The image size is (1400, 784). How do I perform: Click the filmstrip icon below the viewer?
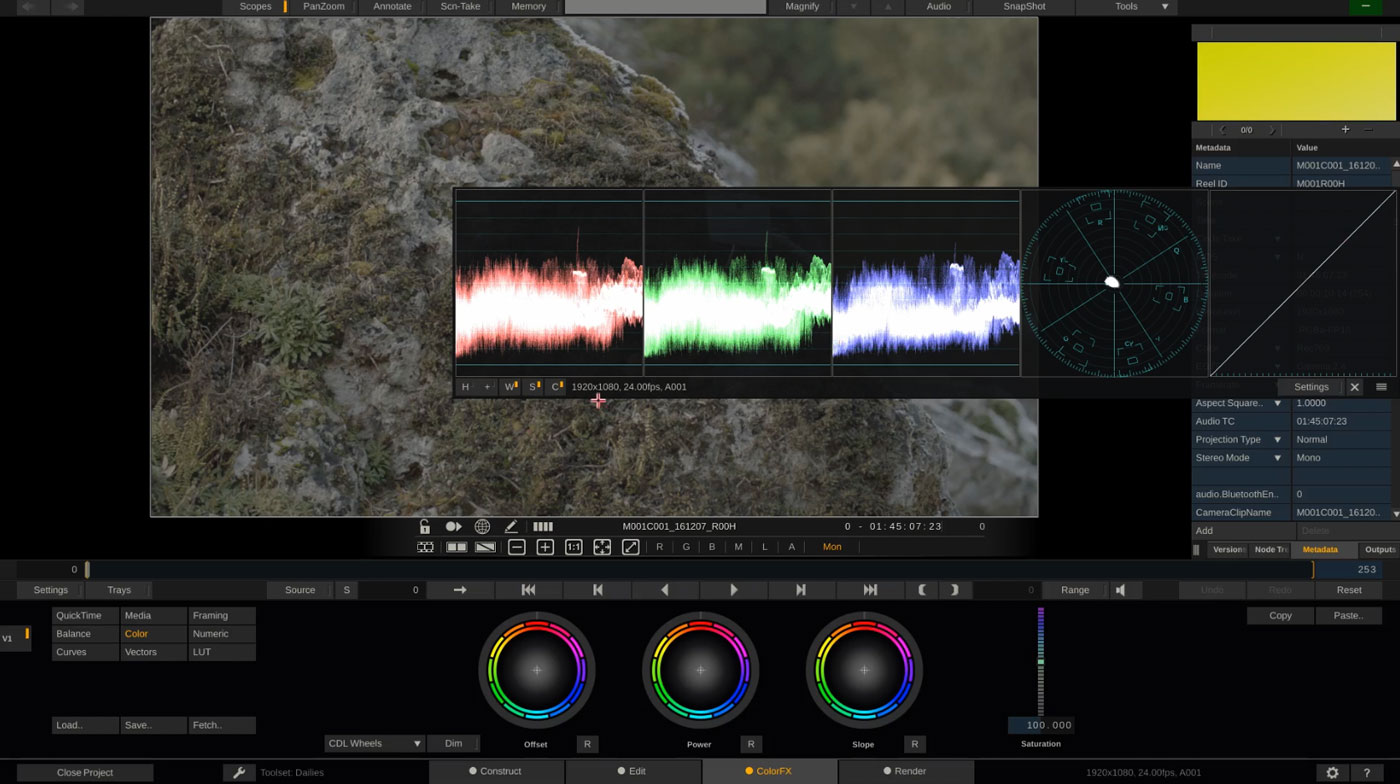pos(425,547)
